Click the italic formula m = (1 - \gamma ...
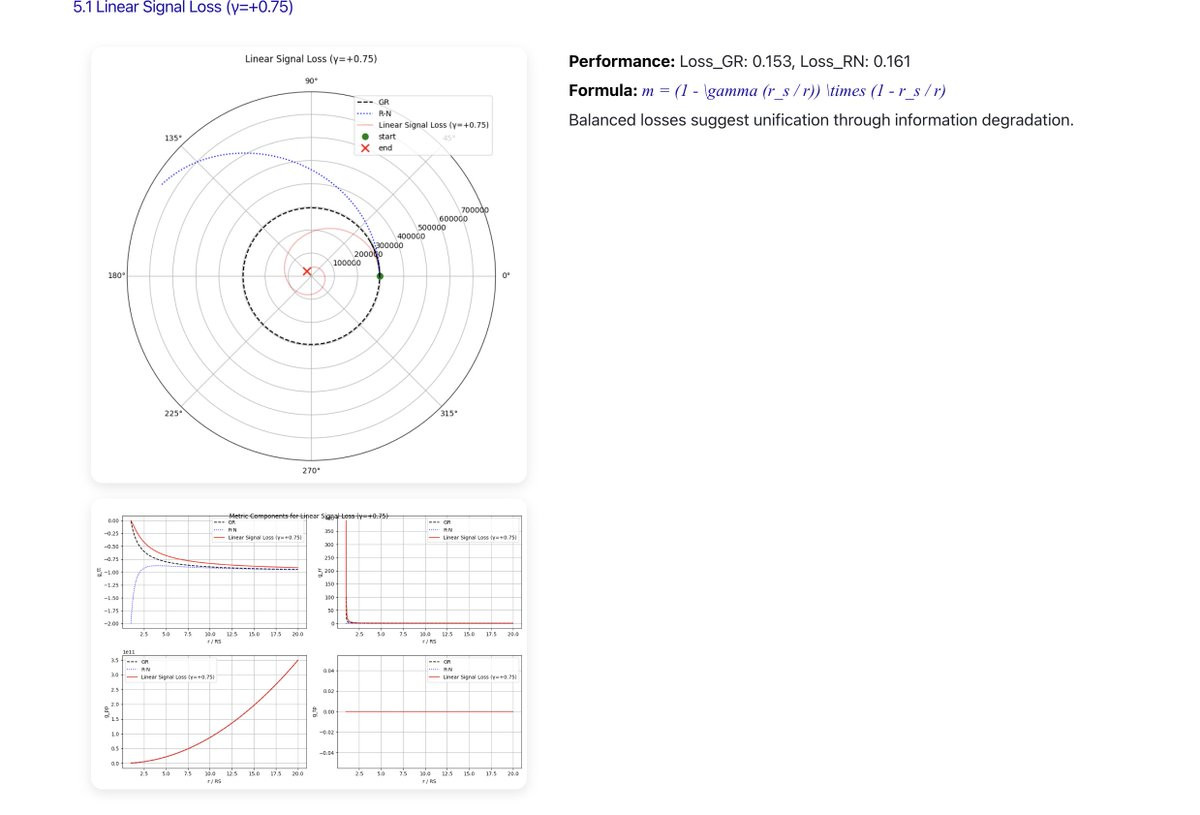 point(794,91)
